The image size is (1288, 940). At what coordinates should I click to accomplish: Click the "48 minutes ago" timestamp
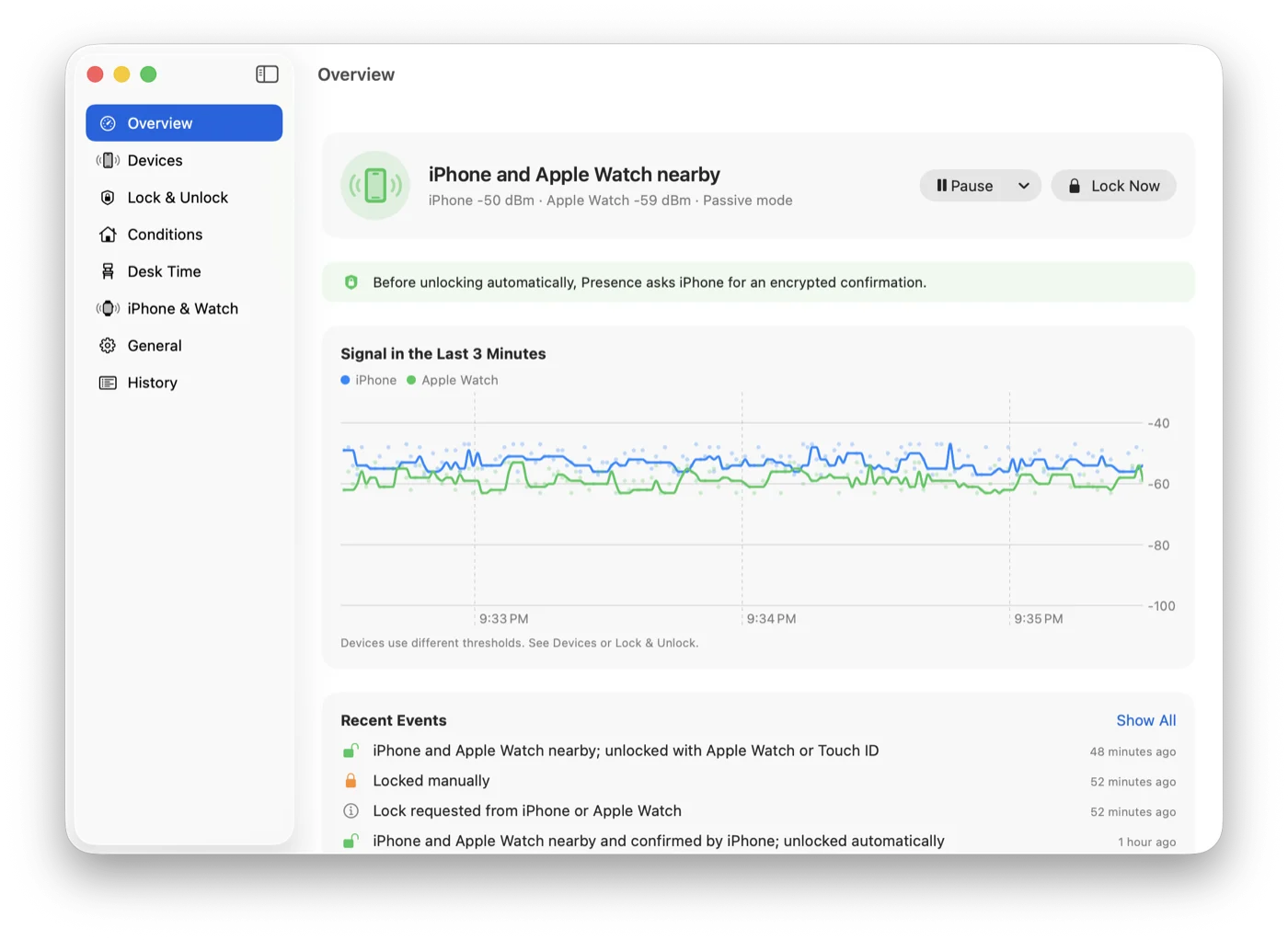coord(1133,751)
